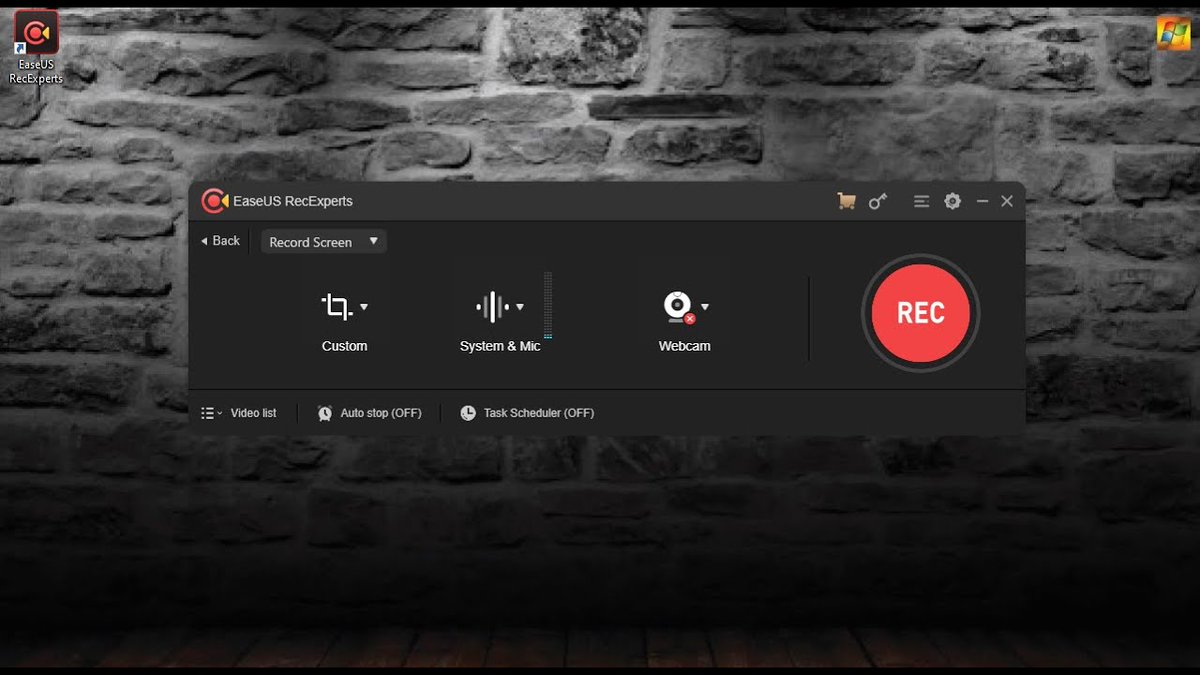Click the EaseUS RecExperts logo in title bar
The height and width of the screenshot is (675, 1200).
pos(214,201)
